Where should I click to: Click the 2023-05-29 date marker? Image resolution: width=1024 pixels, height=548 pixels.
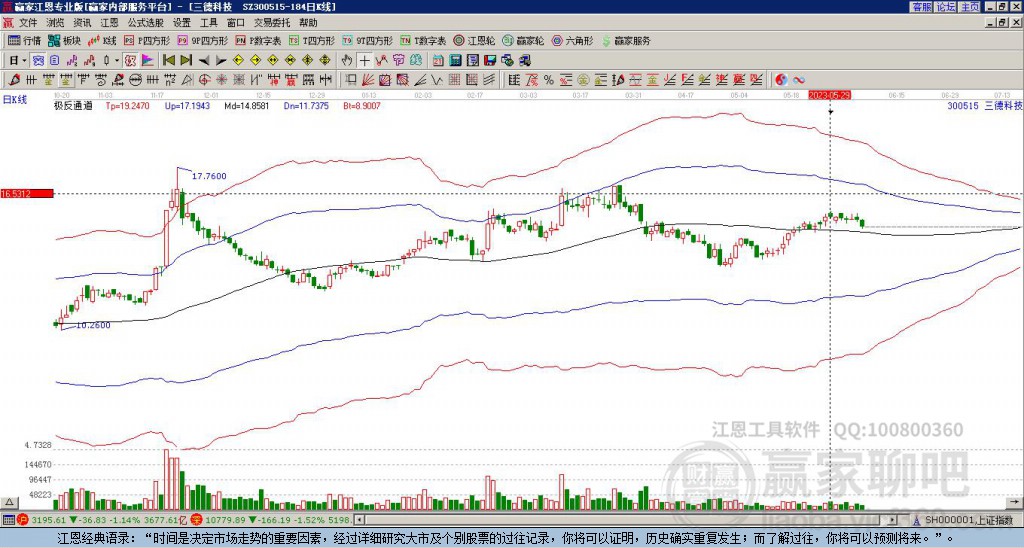(x=829, y=95)
